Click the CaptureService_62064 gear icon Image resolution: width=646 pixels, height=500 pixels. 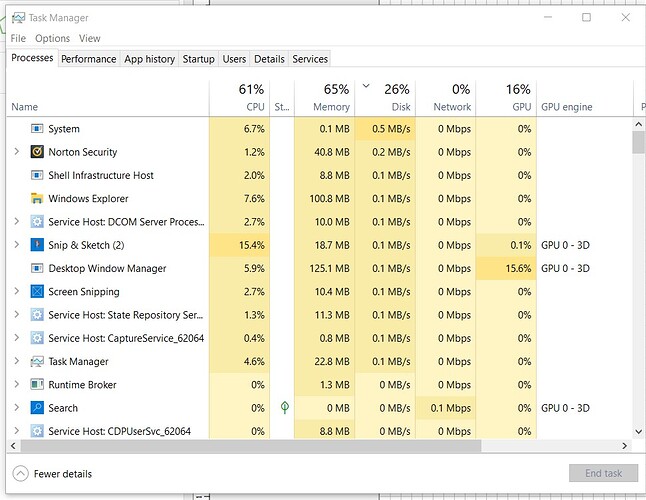[37, 338]
